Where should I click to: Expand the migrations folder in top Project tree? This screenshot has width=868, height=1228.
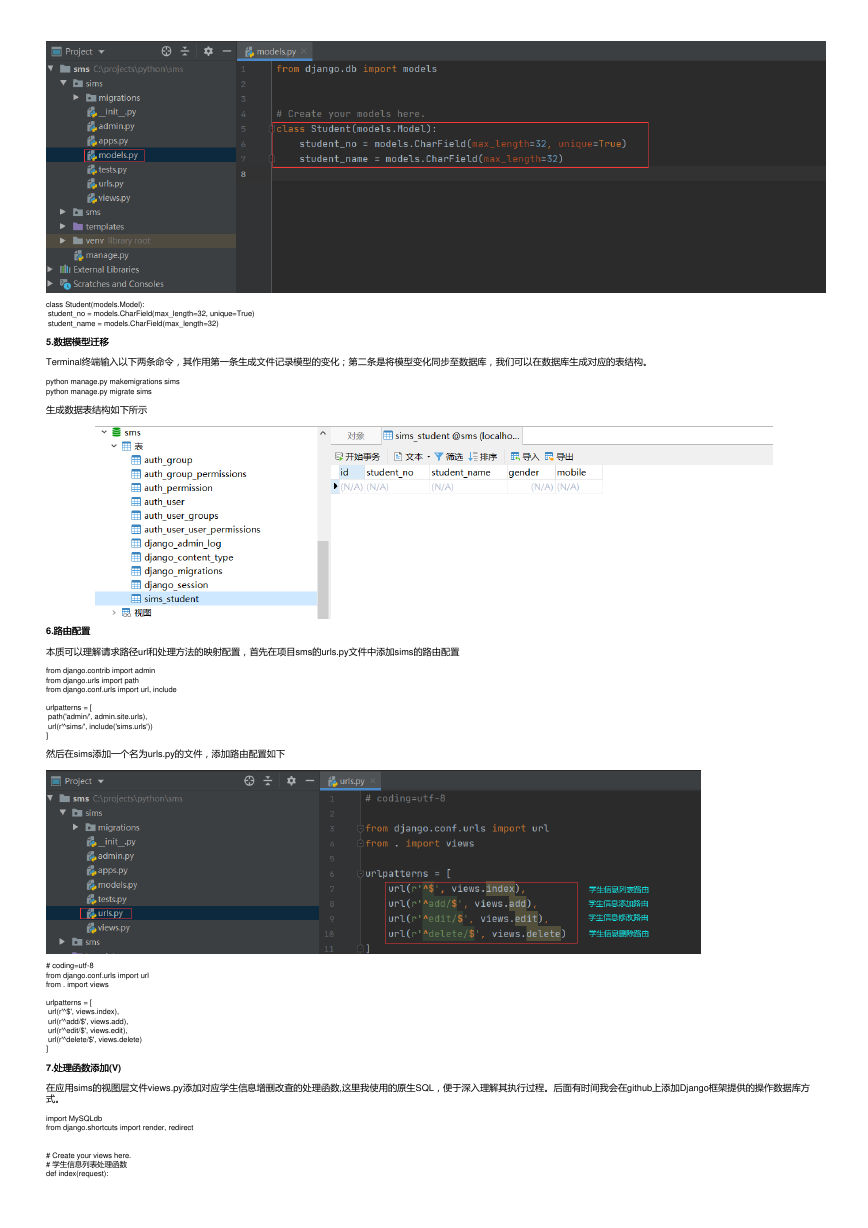tap(77, 98)
